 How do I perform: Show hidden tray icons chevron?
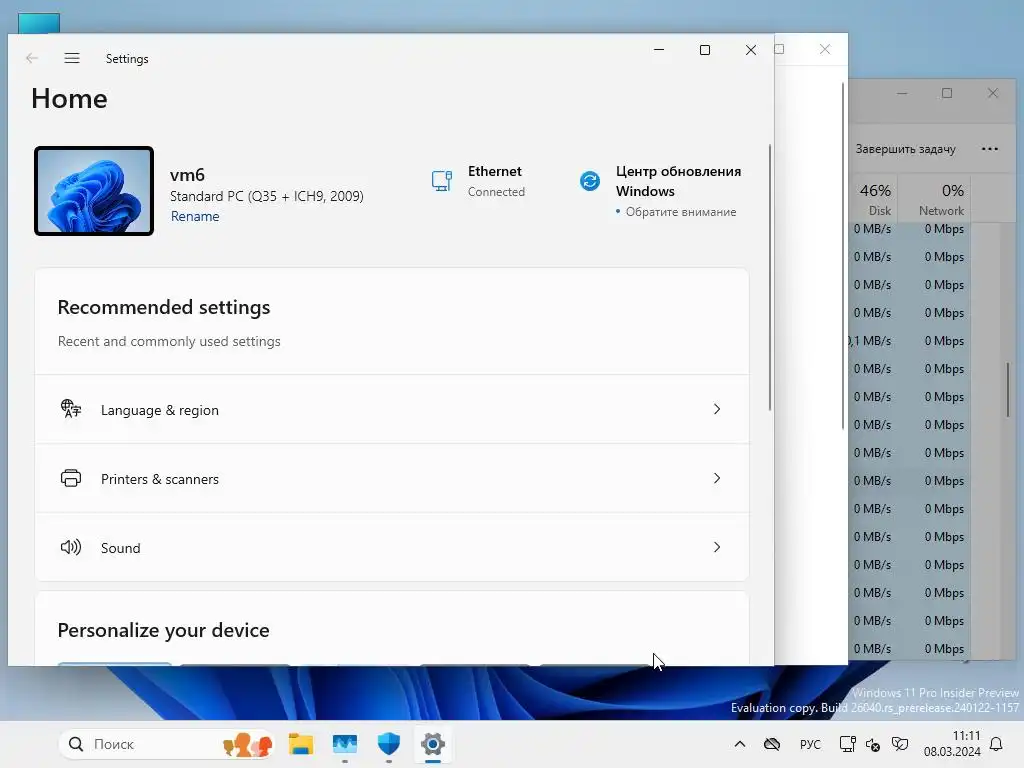[x=739, y=744]
